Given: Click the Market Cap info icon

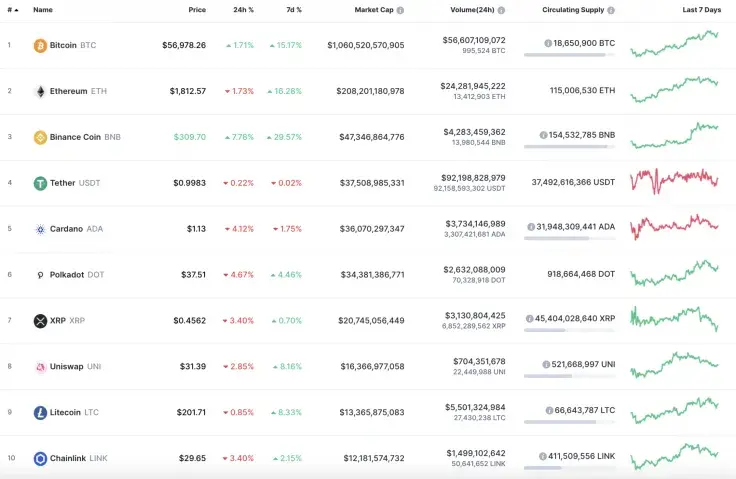Looking at the screenshot, I should [400, 10].
